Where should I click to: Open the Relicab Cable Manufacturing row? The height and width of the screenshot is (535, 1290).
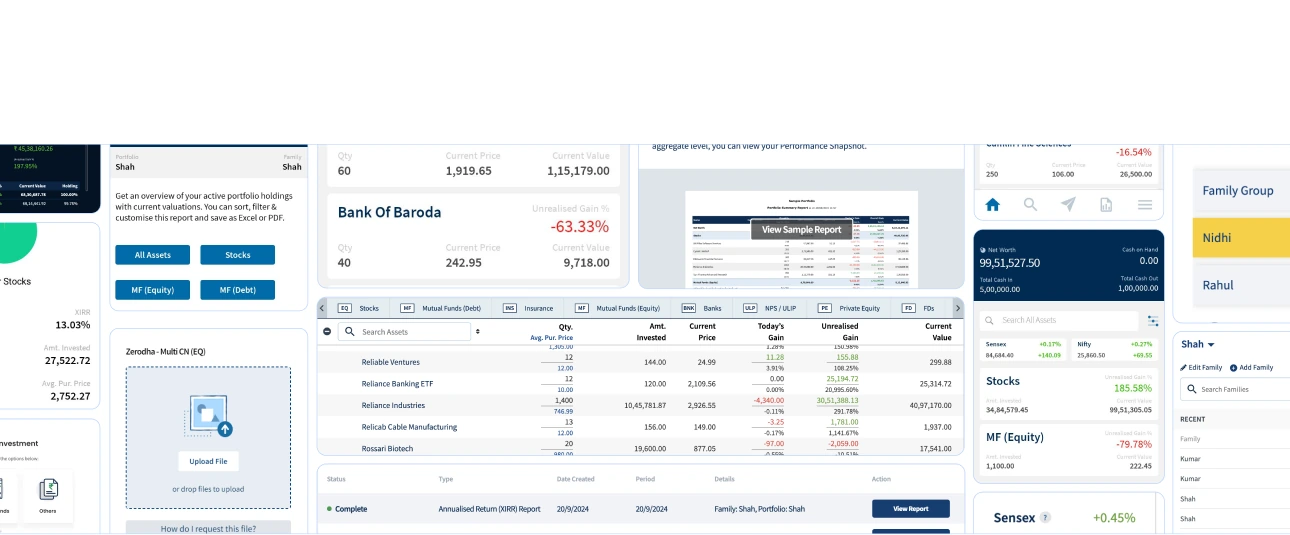[640, 427]
